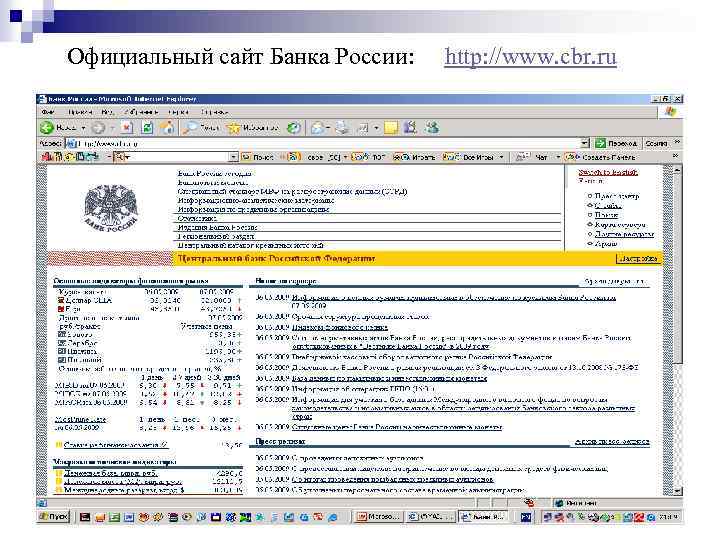The width and height of the screenshot is (720, 540).
Task: Click the Настройка button on yellow bar
Action: click(639, 259)
